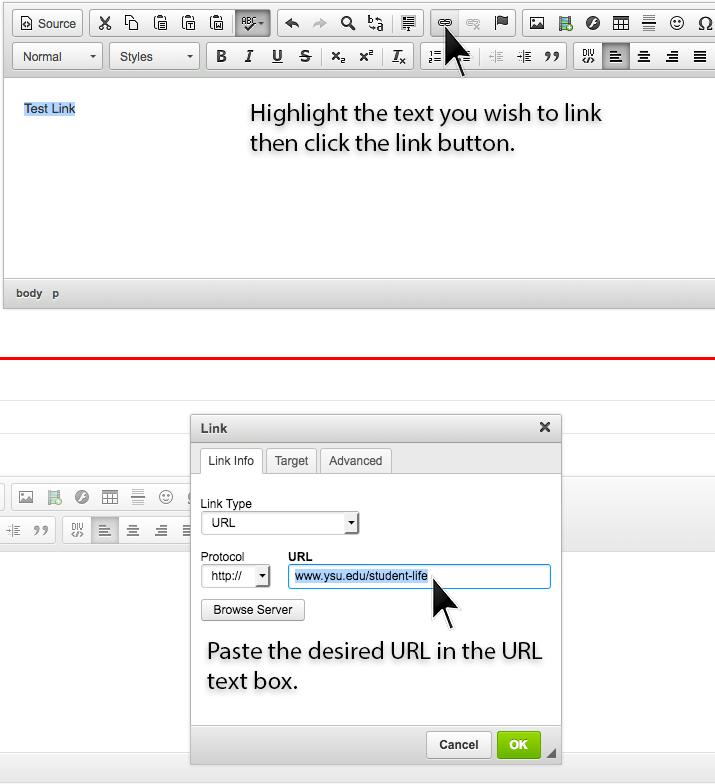The image size is (715, 784).
Task: Toggle Strikethrough formatting
Action: point(305,56)
